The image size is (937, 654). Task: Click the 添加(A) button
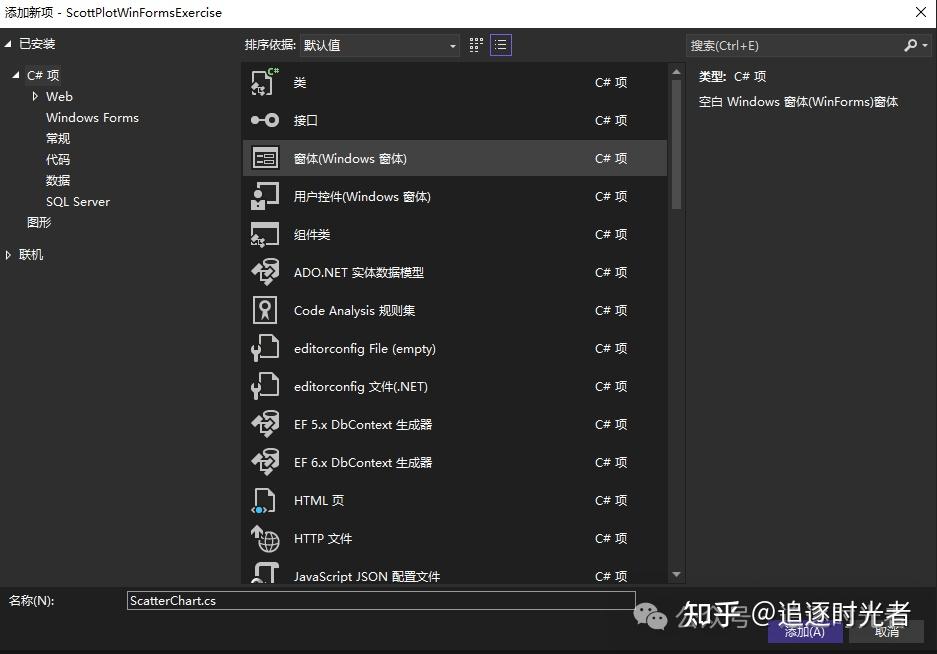804,631
